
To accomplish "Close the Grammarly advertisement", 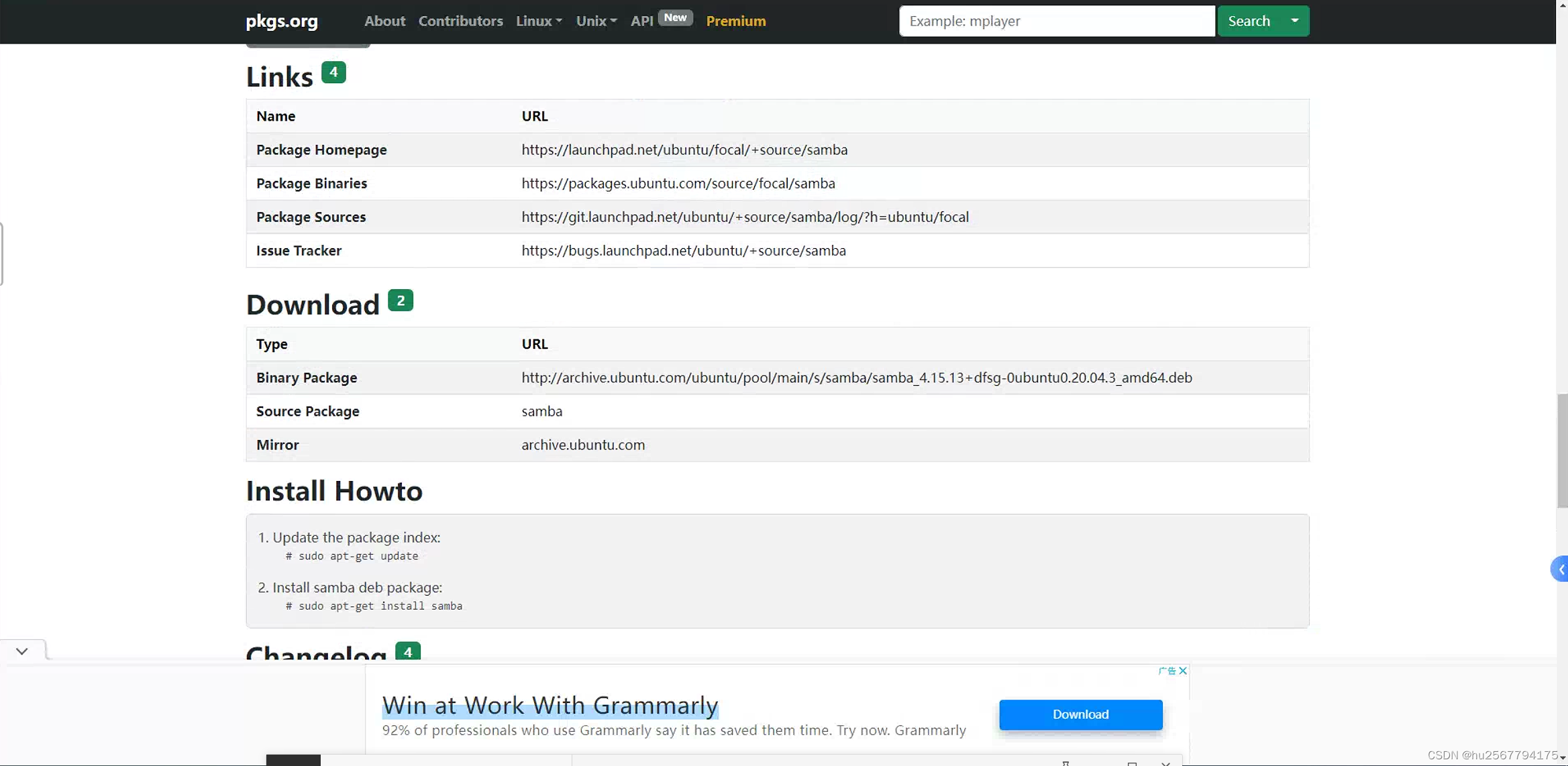I will [1183, 671].
